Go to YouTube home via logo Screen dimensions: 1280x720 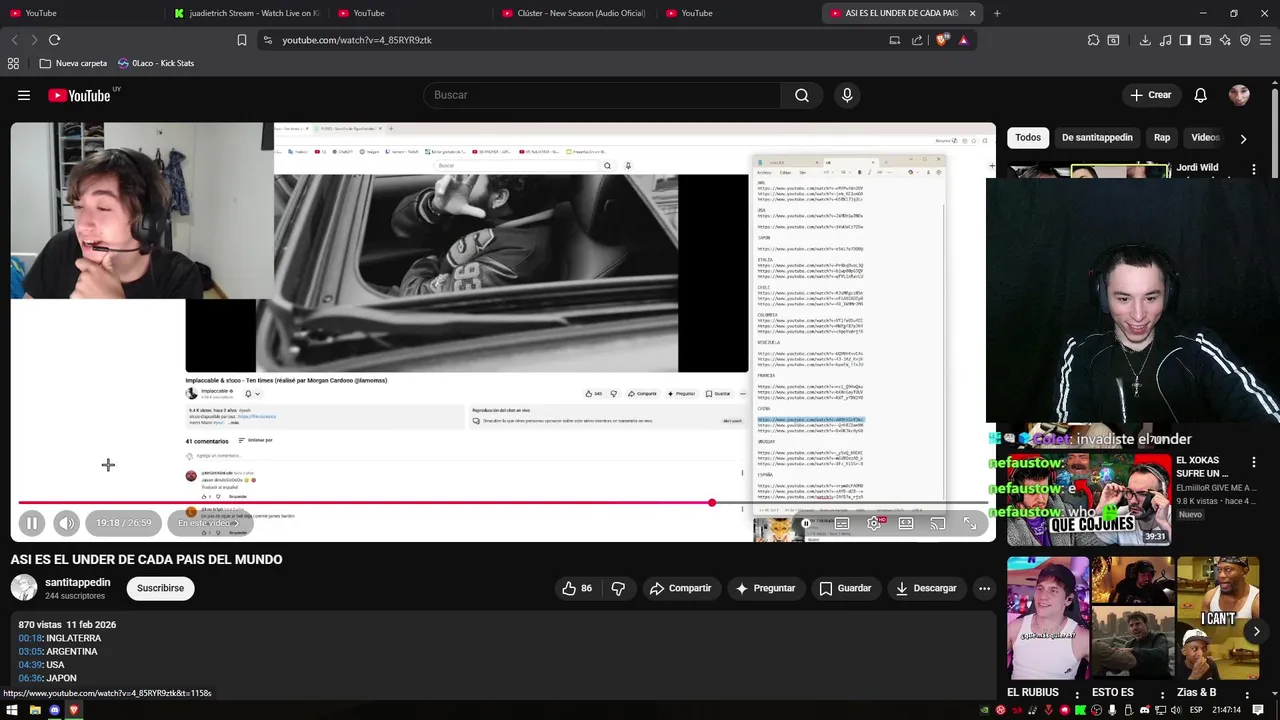(x=79, y=95)
